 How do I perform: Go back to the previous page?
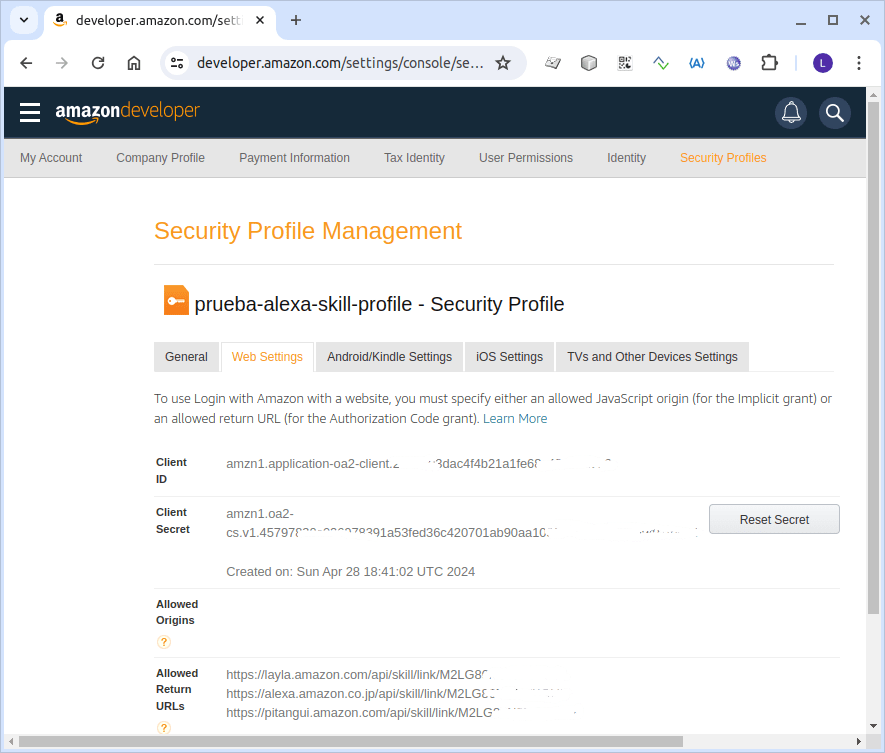(x=26, y=63)
